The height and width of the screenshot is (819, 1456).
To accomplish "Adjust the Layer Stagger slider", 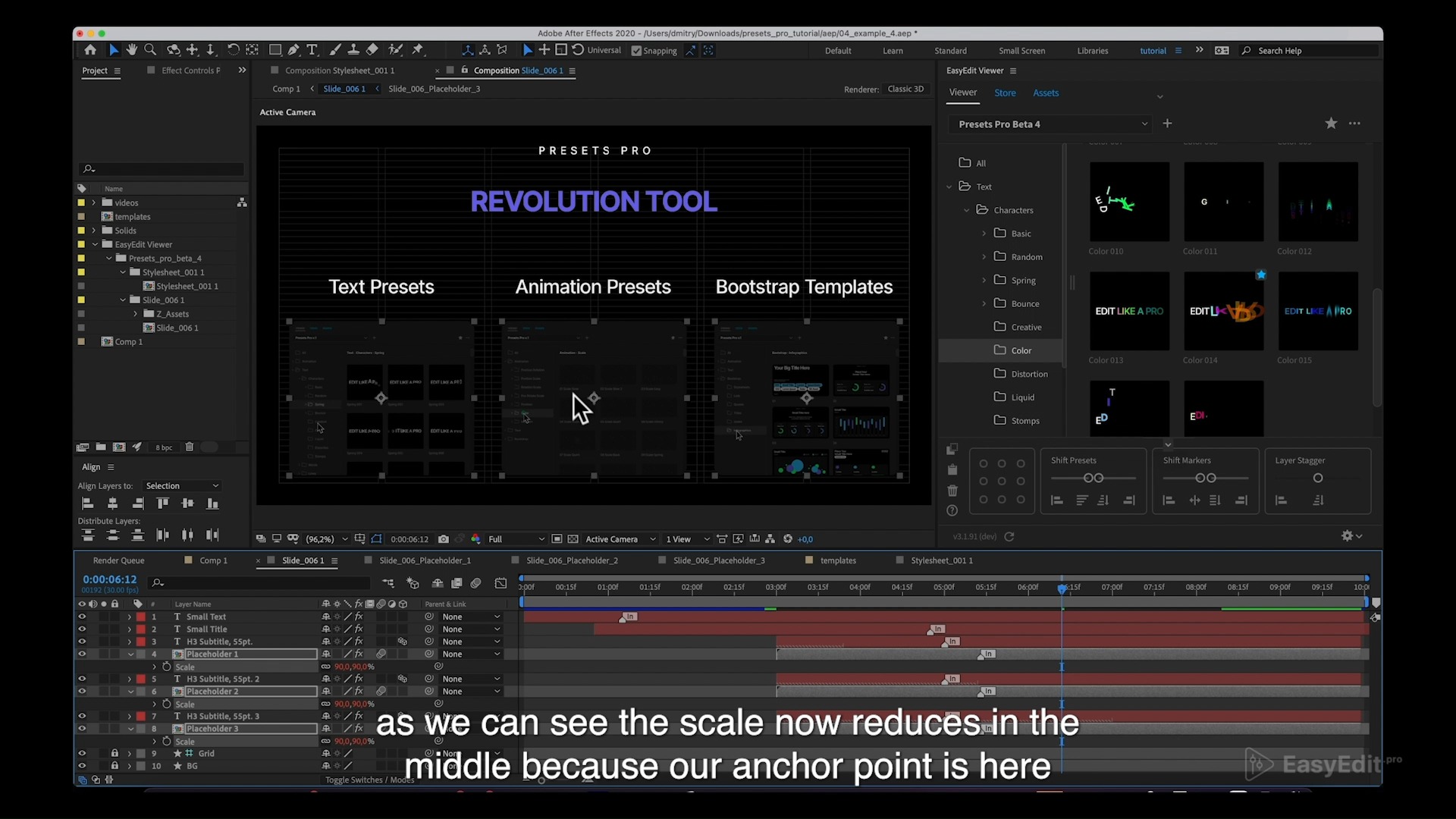I will [x=1318, y=478].
